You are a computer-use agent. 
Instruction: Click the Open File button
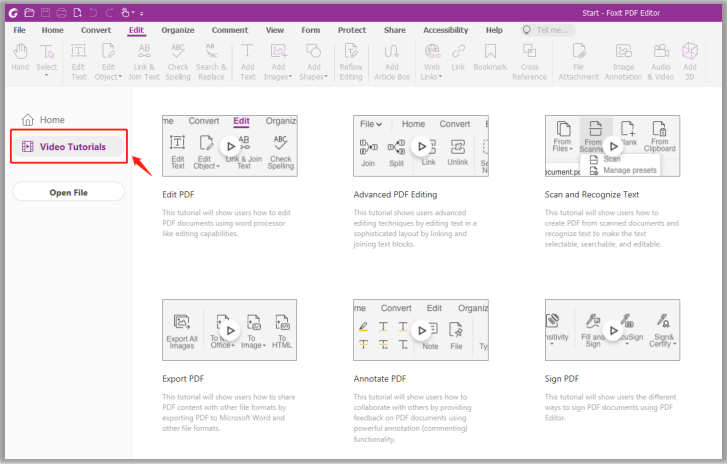(x=69, y=192)
